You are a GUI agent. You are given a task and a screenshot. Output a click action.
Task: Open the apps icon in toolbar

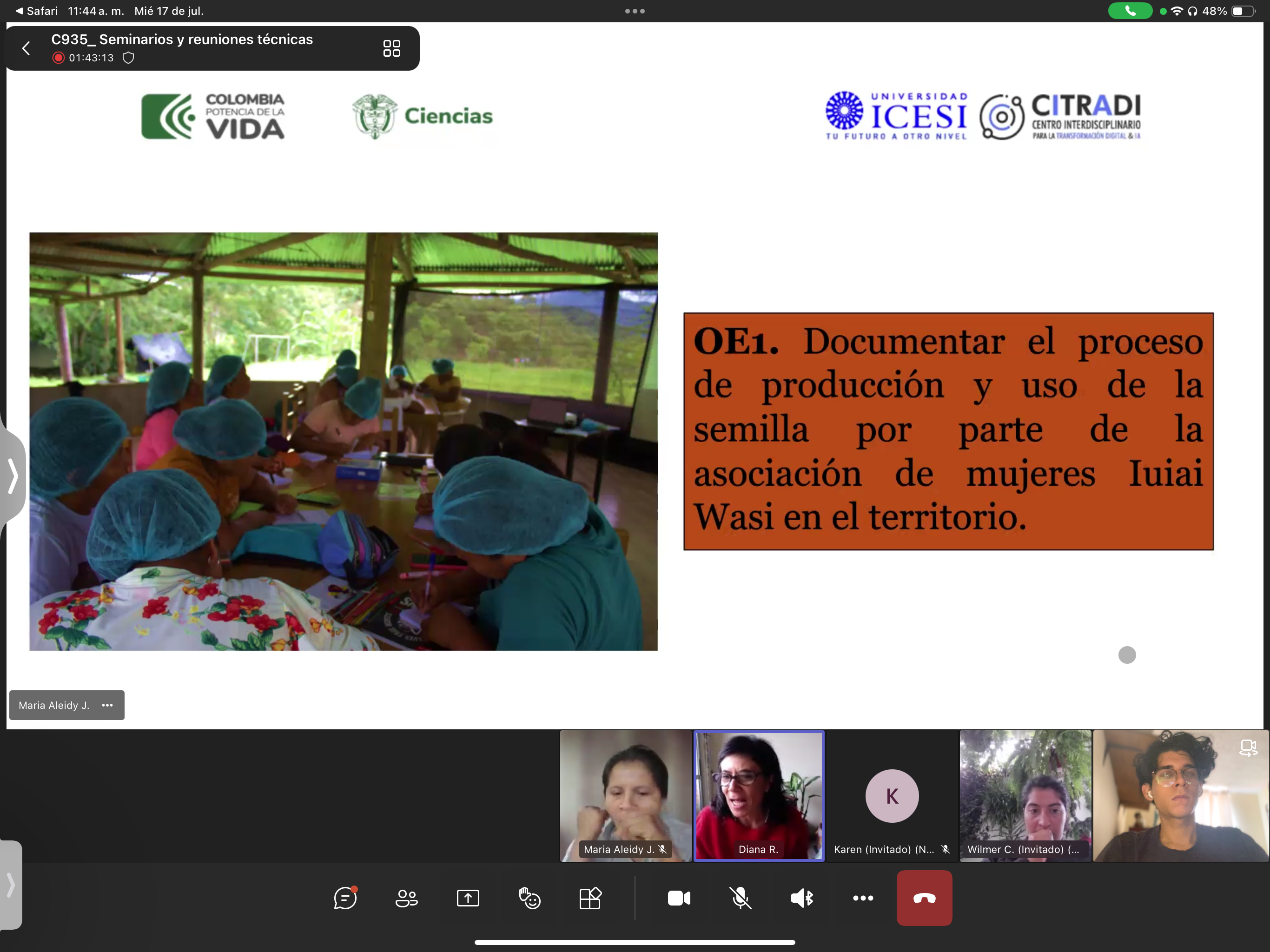point(590,898)
